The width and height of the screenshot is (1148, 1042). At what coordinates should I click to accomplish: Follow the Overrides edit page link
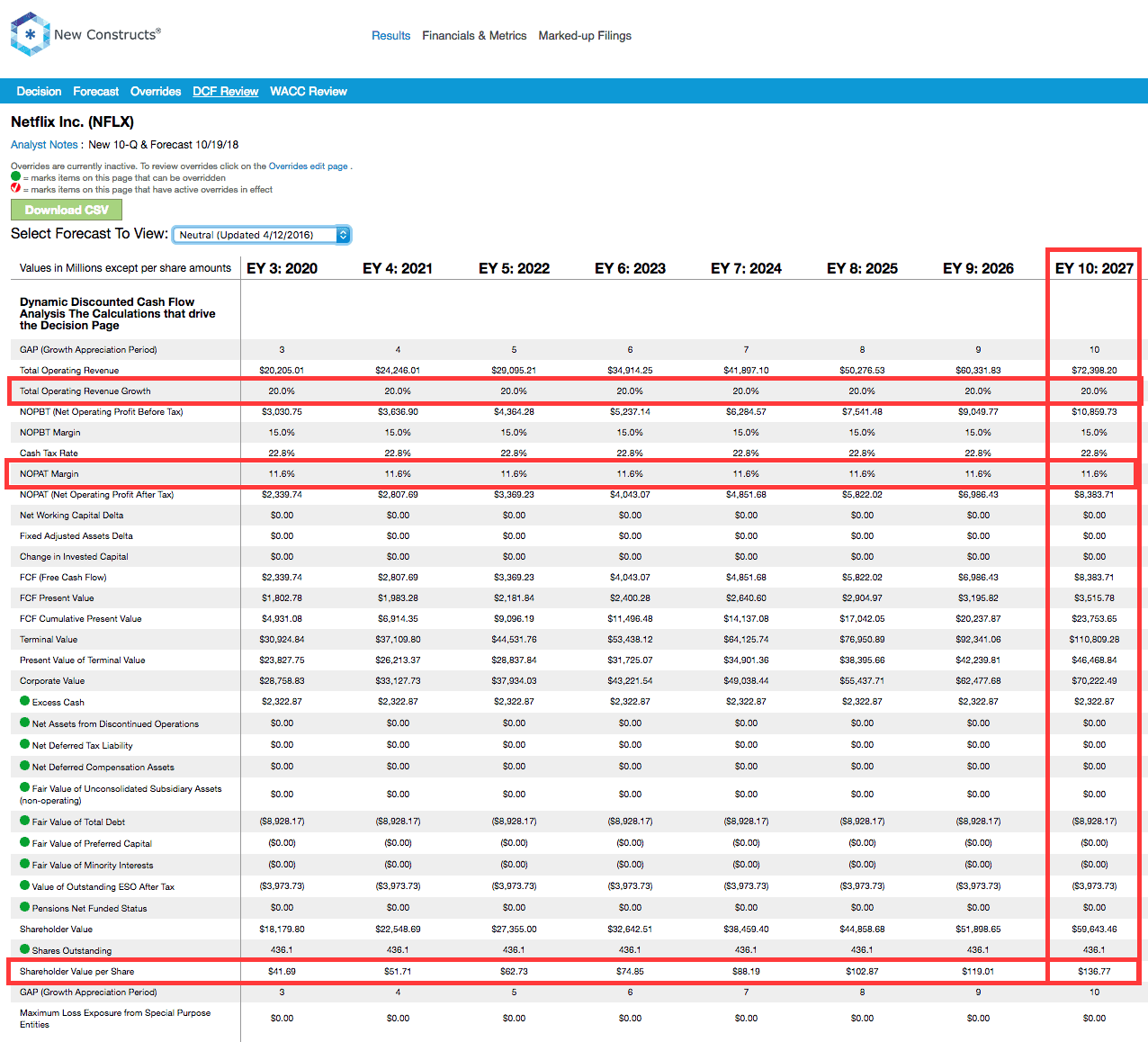click(308, 166)
